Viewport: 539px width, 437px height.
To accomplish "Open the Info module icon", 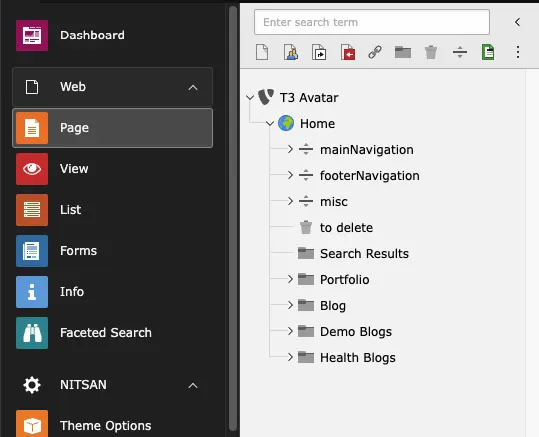I will click(x=32, y=292).
